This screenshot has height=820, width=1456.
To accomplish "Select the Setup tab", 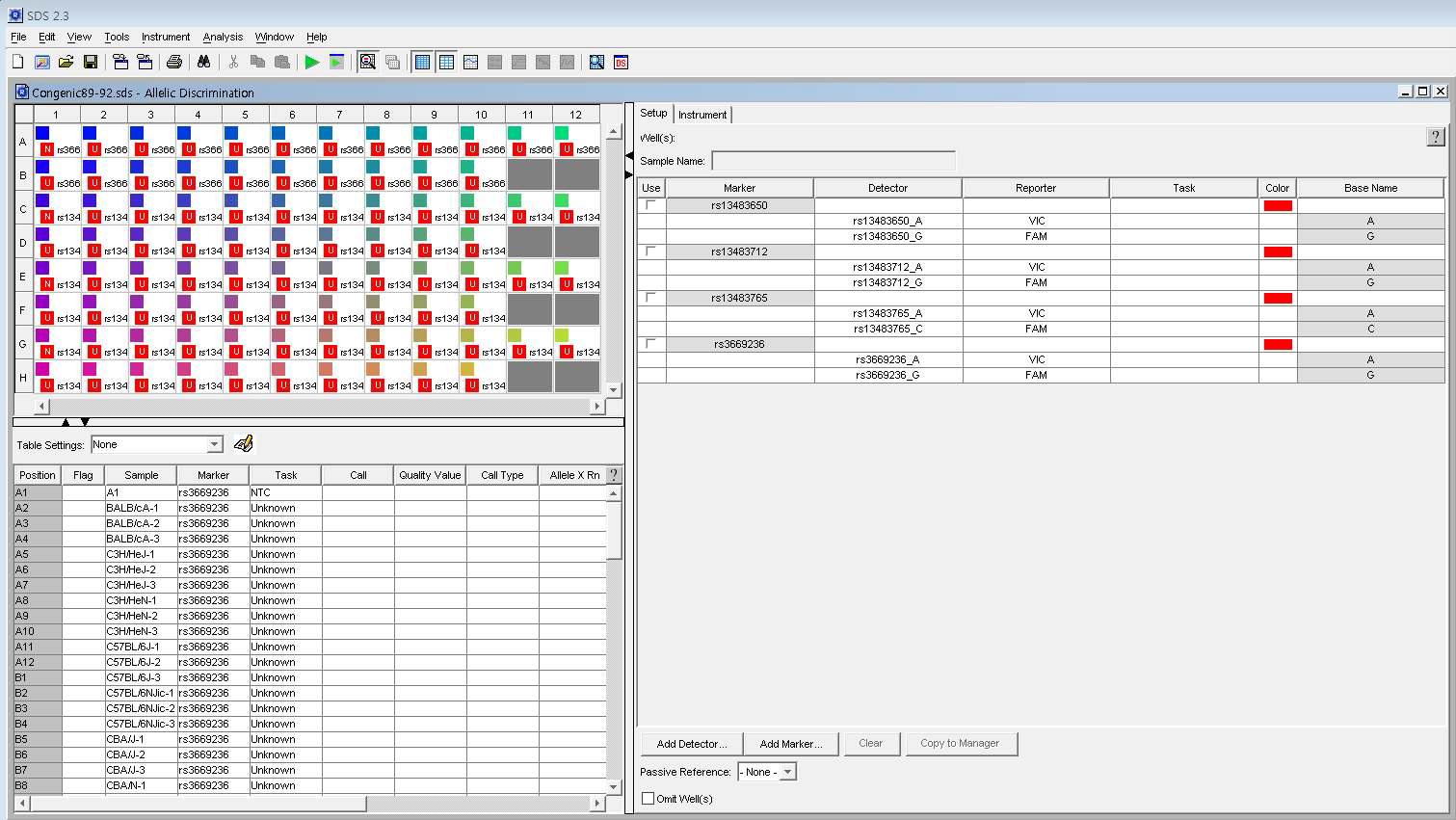I will 653,113.
